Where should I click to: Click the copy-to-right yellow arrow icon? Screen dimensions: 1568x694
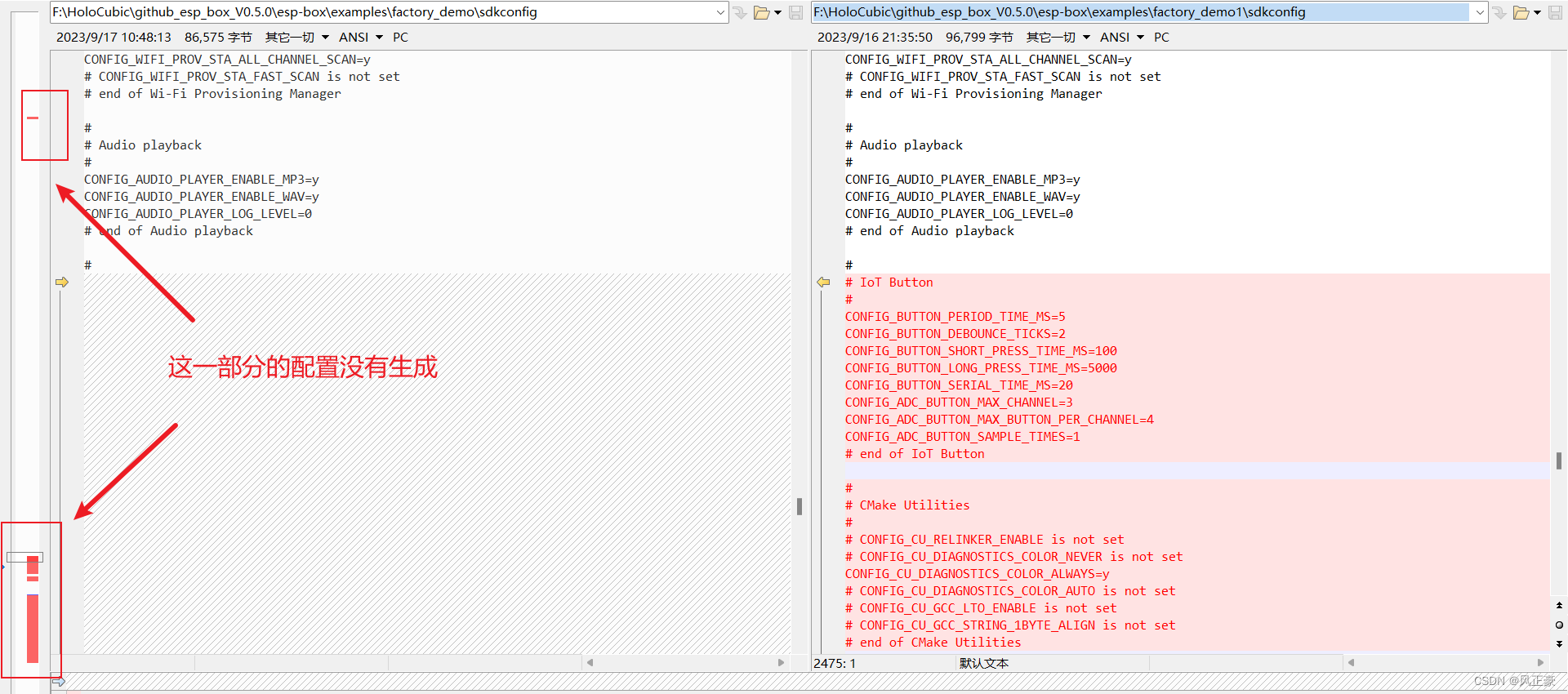tap(62, 282)
